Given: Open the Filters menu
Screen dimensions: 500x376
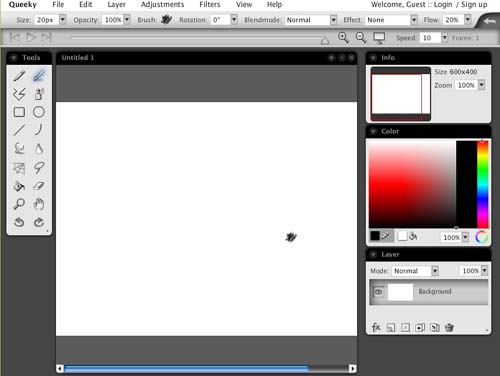Looking at the screenshot, I should tap(210, 5).
